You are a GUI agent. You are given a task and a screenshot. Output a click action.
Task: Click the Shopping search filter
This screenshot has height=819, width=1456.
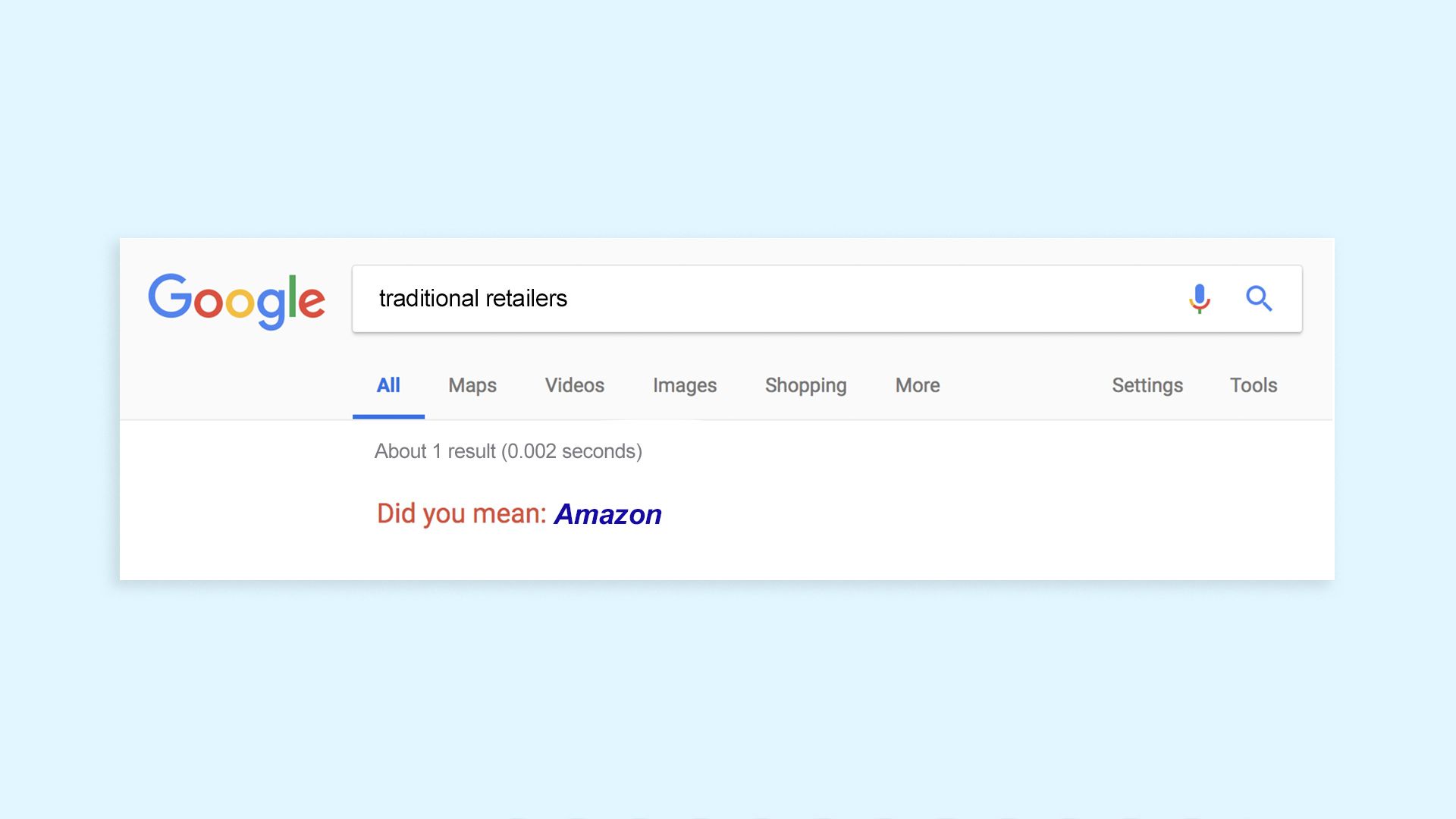(x=805, y=385)
